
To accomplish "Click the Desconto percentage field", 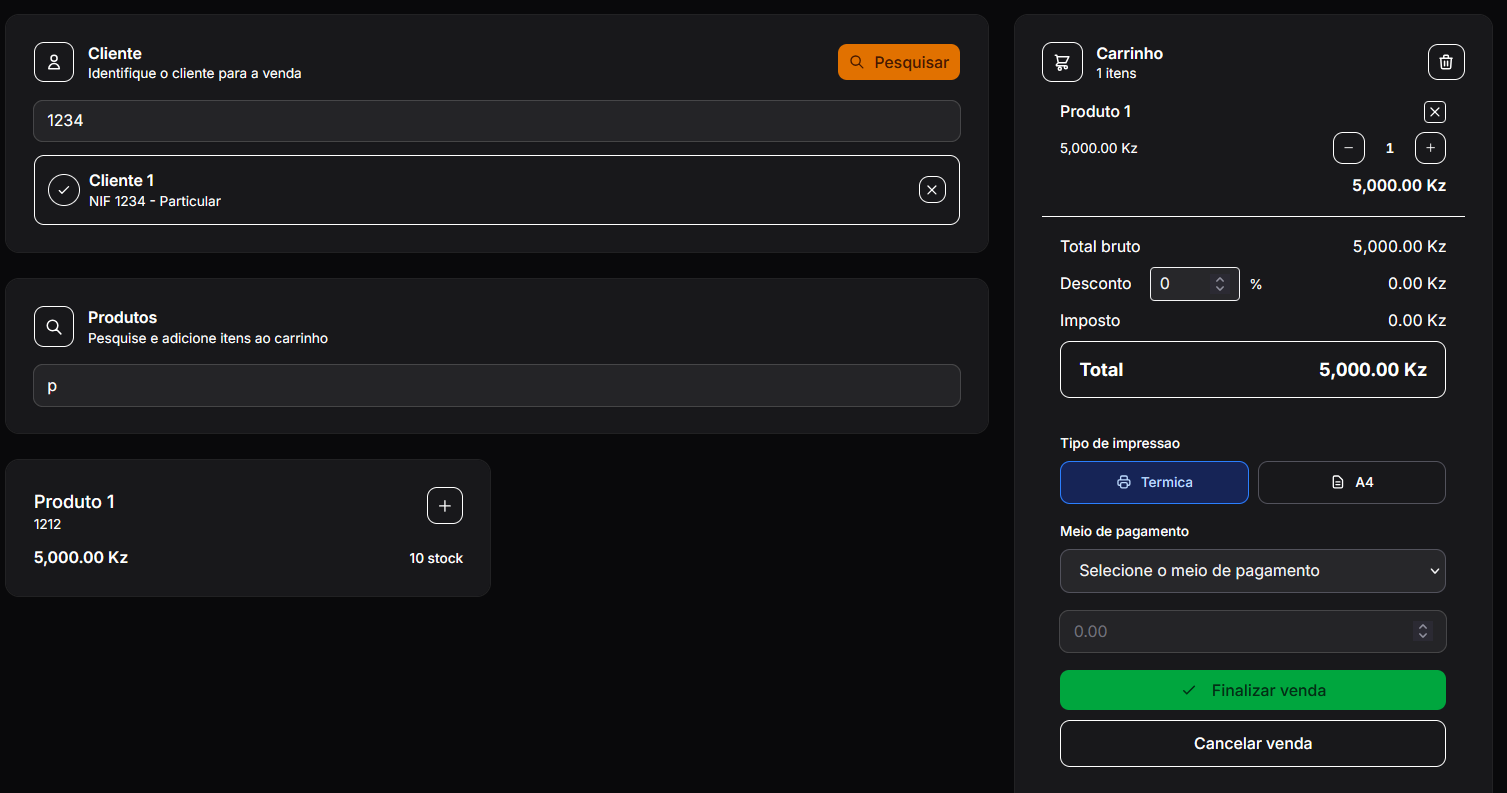I will [x=1195, y=284].
